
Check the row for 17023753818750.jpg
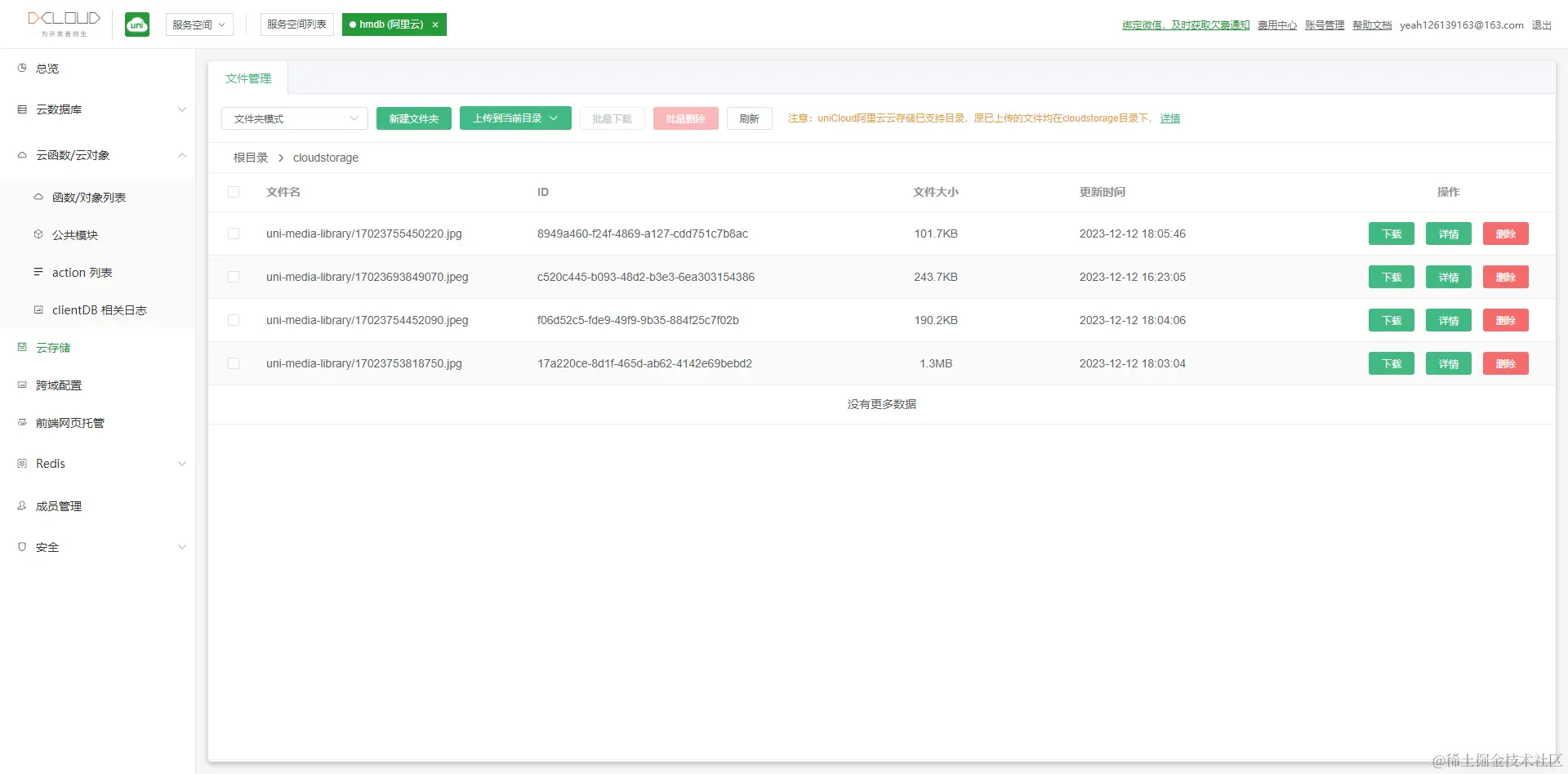[234, 363]
